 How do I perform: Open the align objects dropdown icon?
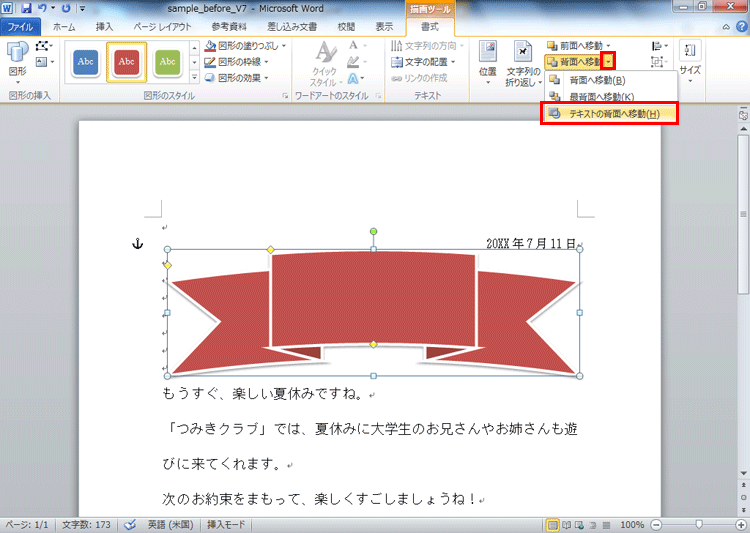click(x=660, y=46)
